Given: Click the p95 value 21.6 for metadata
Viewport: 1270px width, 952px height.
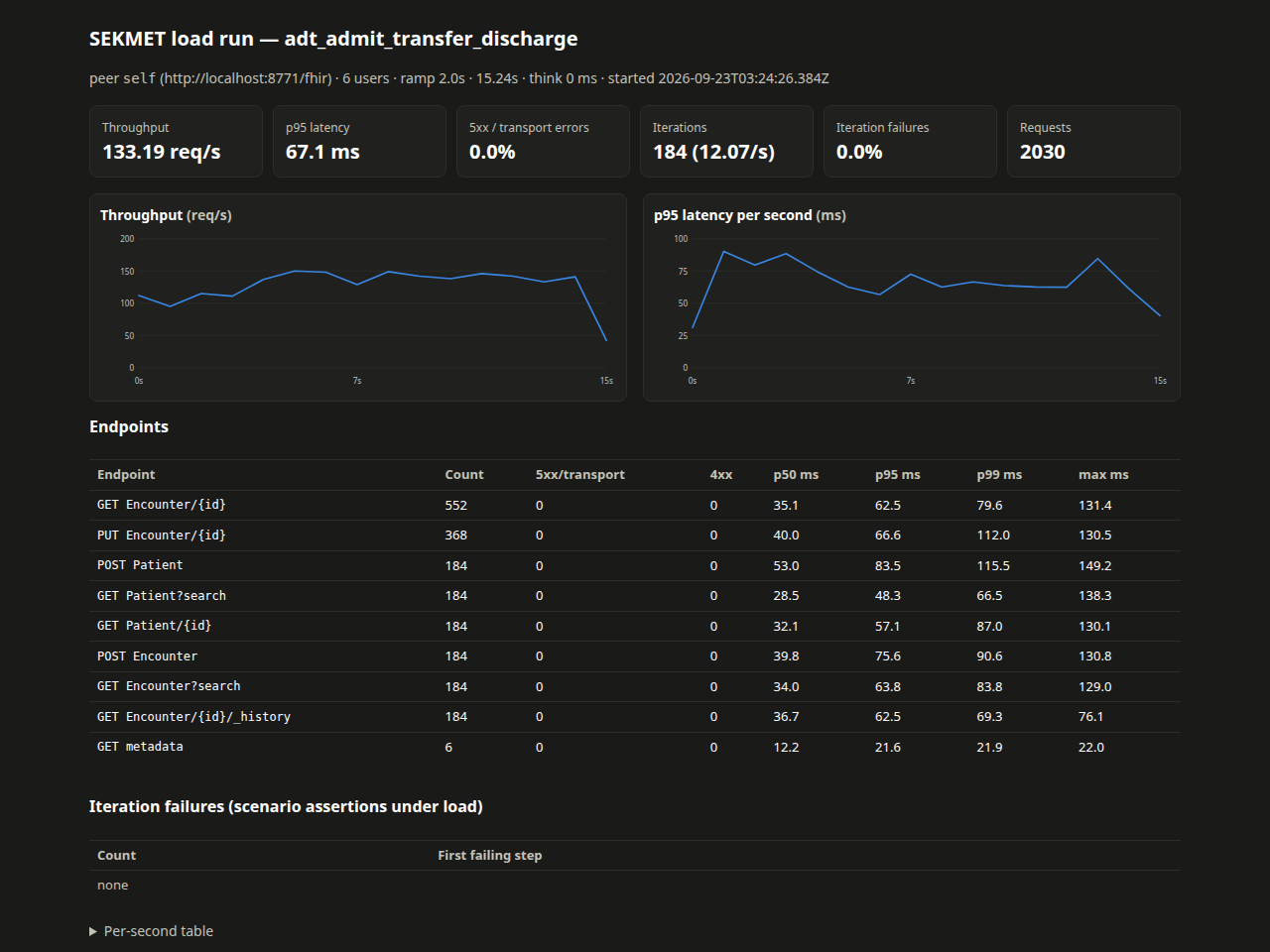Looking at the screenshot, I should pyautogui.click(x=888, y=748).
